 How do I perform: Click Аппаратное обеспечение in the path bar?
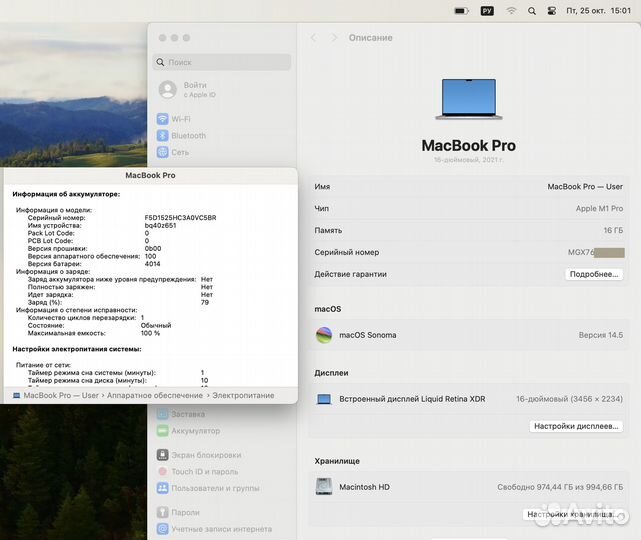tap(157, 395)
